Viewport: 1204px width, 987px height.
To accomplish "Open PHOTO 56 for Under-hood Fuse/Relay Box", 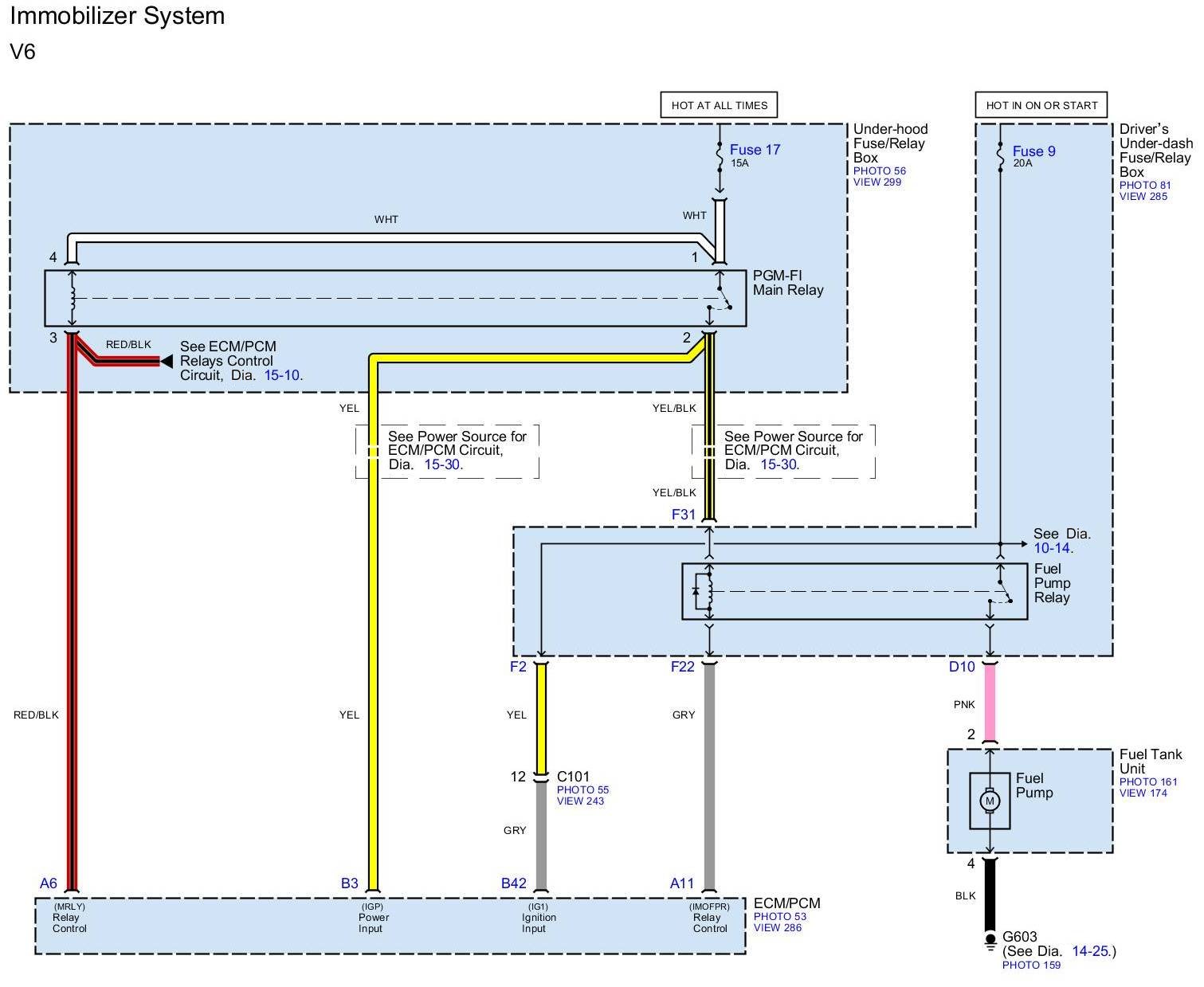I will (879, 170).
